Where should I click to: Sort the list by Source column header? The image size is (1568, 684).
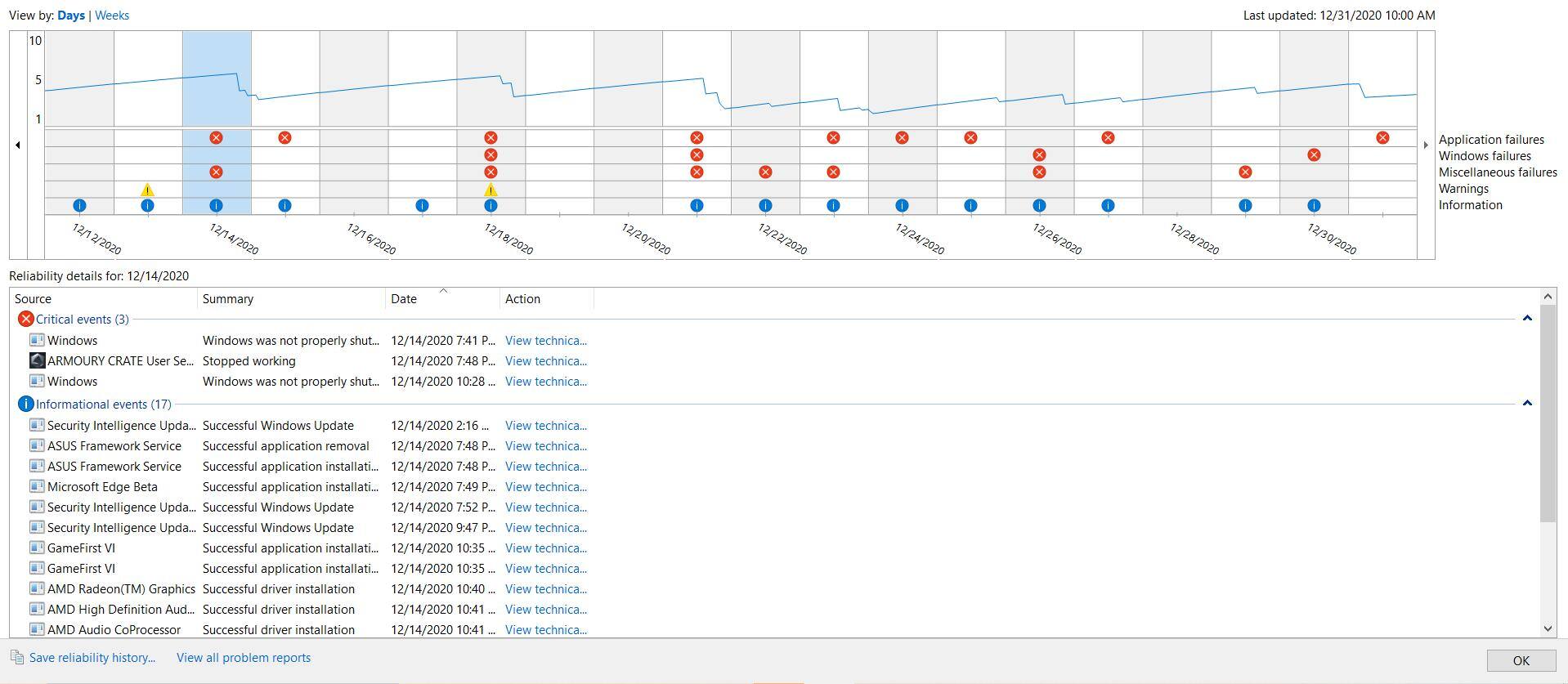pyautogui.click(x=103, y=299)
